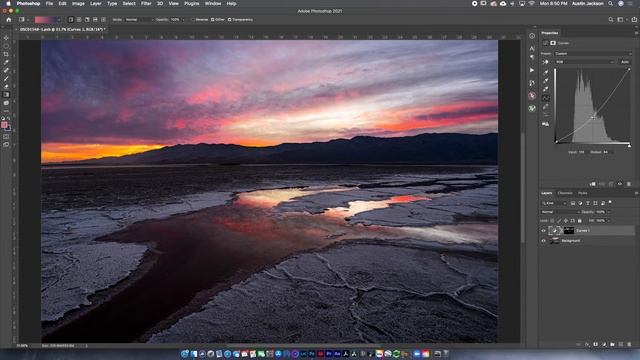Click the Curves 1 layer mask thumbnail
Screen dimensions: 640x360
tap(569, 231)
